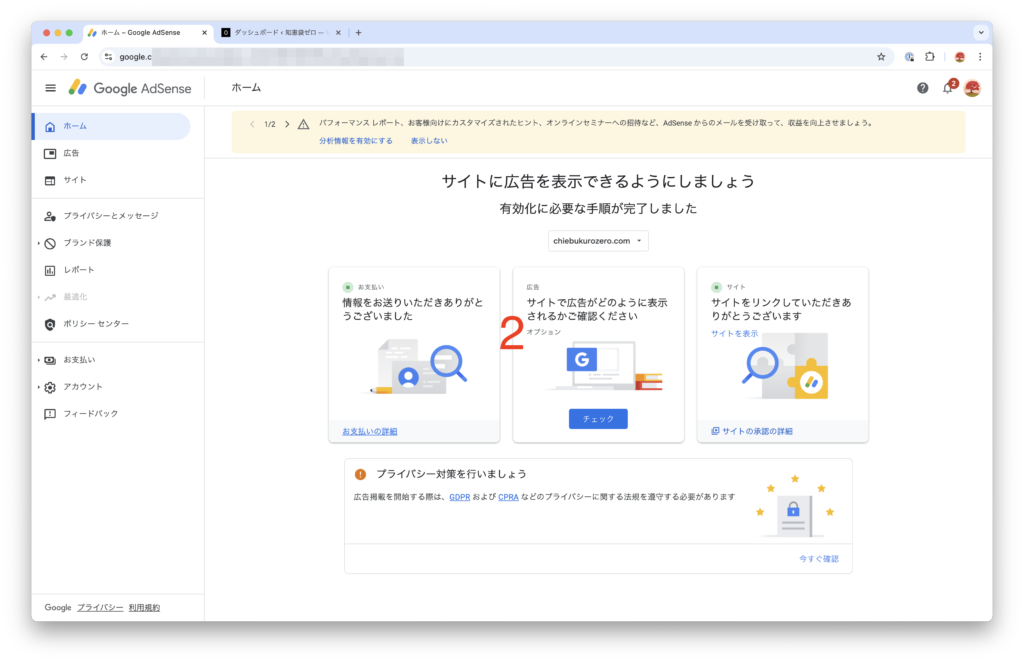Open the account avatar menu
Image resolution: width=1024 pixels, height=663 pixels.
click(972, 88)
